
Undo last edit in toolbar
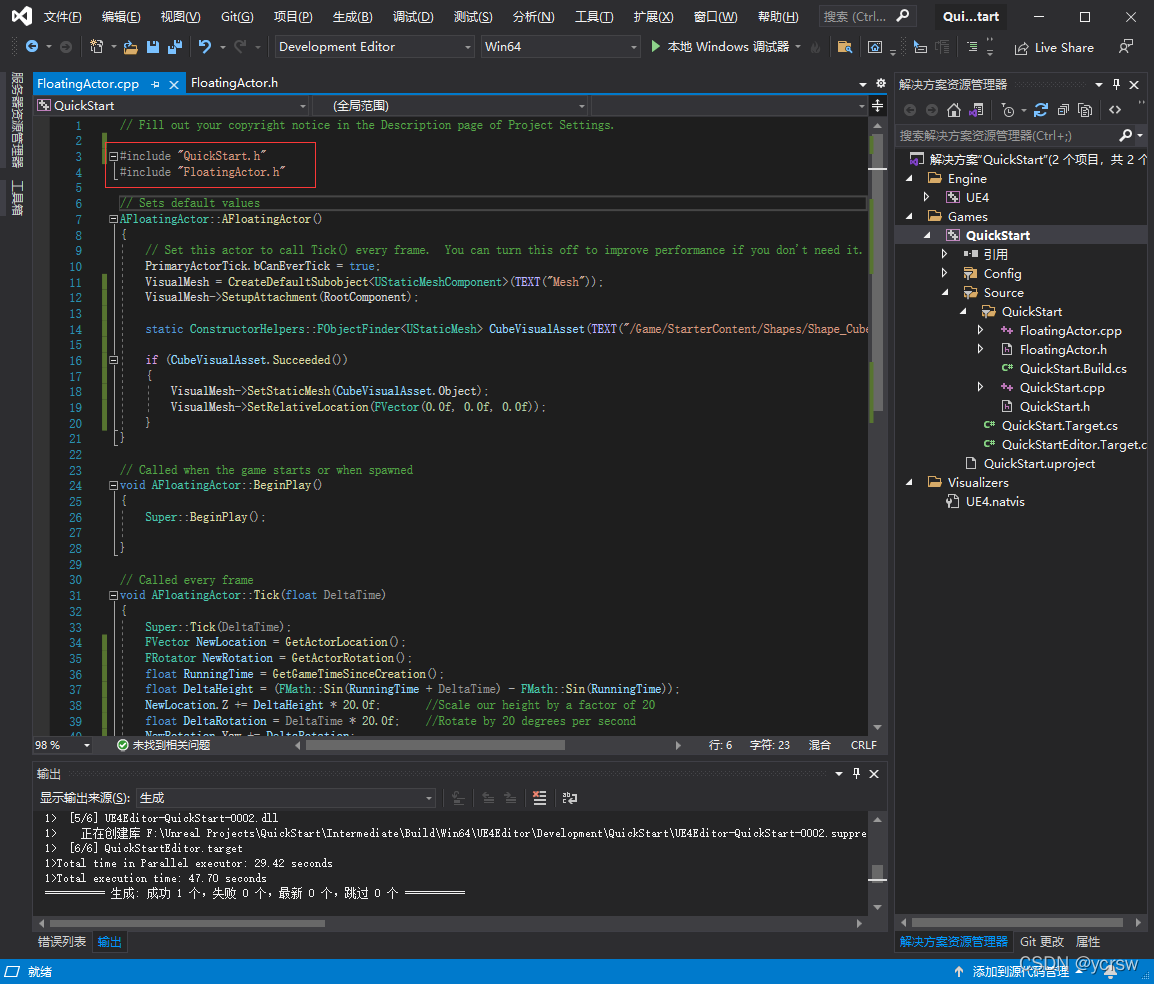pos(205,47)
